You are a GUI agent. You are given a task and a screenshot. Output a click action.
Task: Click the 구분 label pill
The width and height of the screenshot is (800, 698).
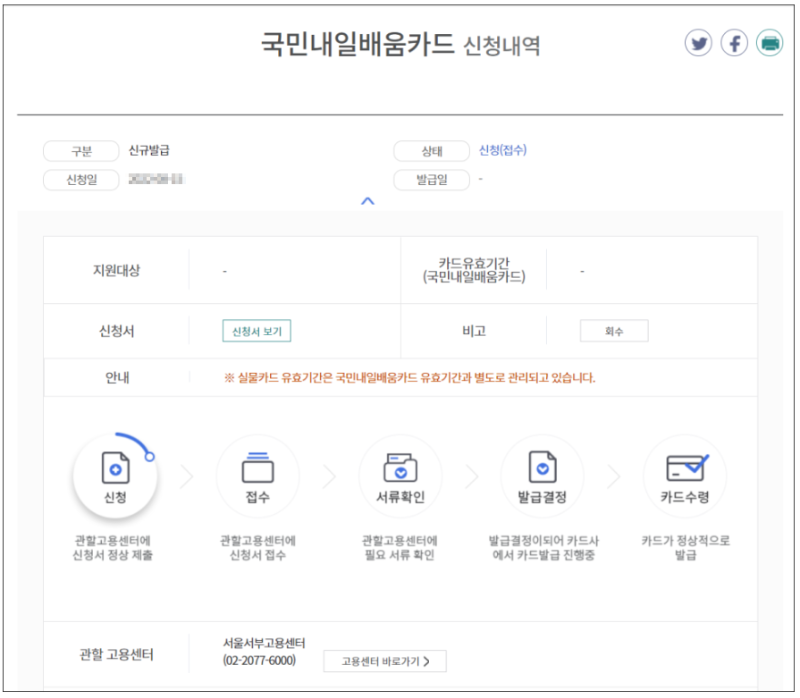[81, 151]
